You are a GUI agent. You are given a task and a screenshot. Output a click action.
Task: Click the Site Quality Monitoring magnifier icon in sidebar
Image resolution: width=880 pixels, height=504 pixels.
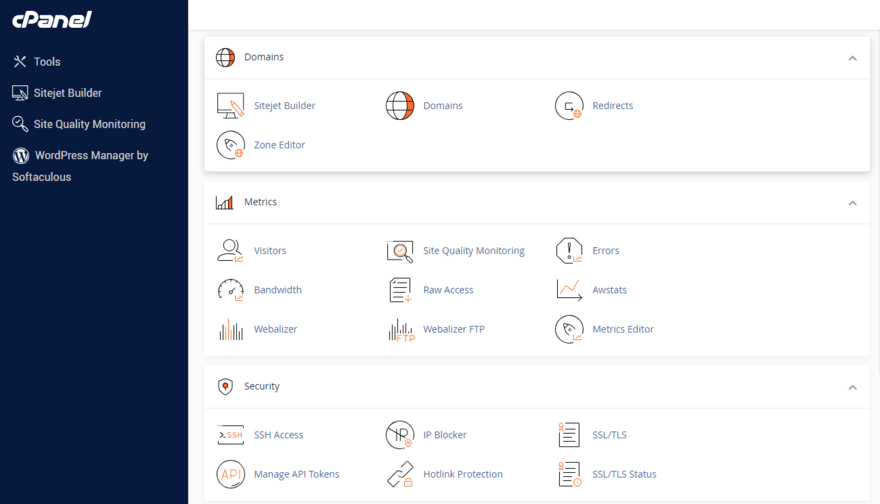20,124
